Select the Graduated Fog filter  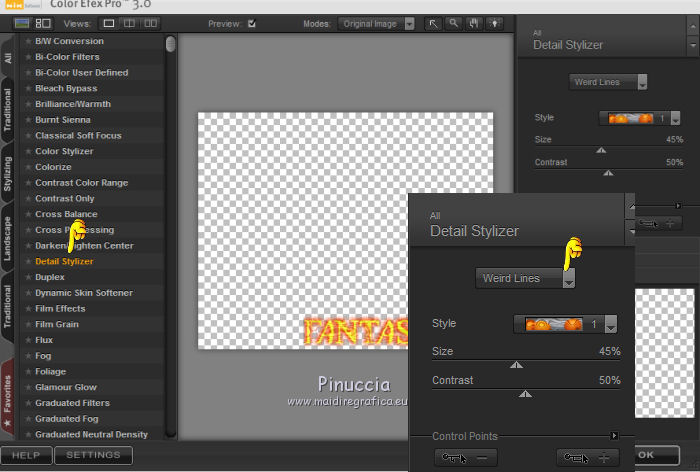point(67,419)
